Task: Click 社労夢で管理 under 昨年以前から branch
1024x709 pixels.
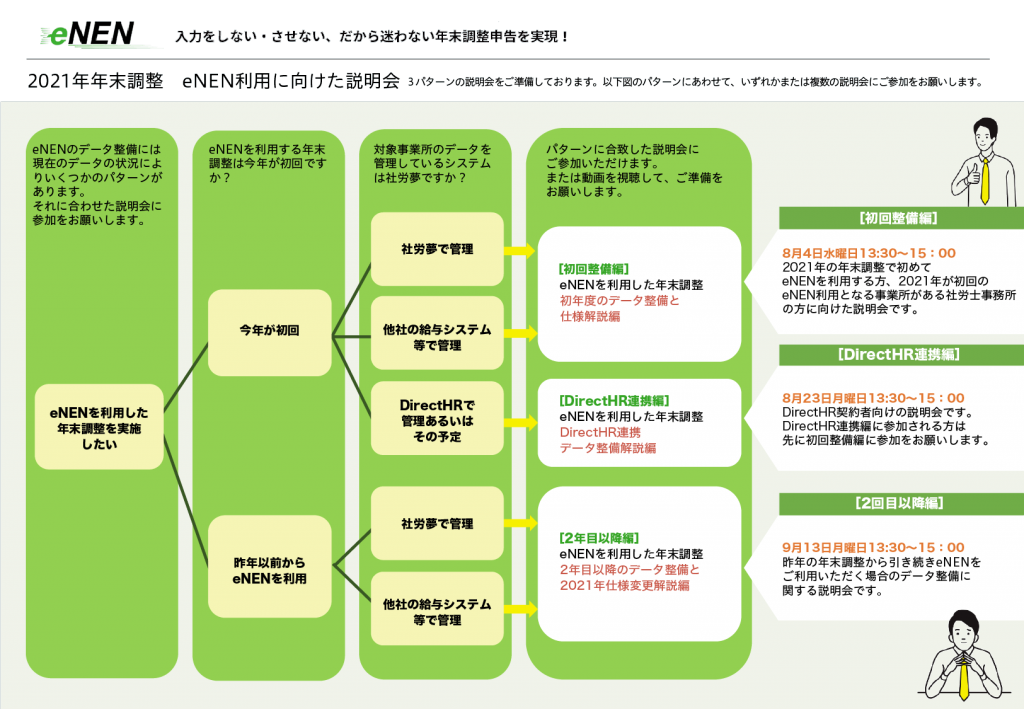Action: (x=437, y=523)
